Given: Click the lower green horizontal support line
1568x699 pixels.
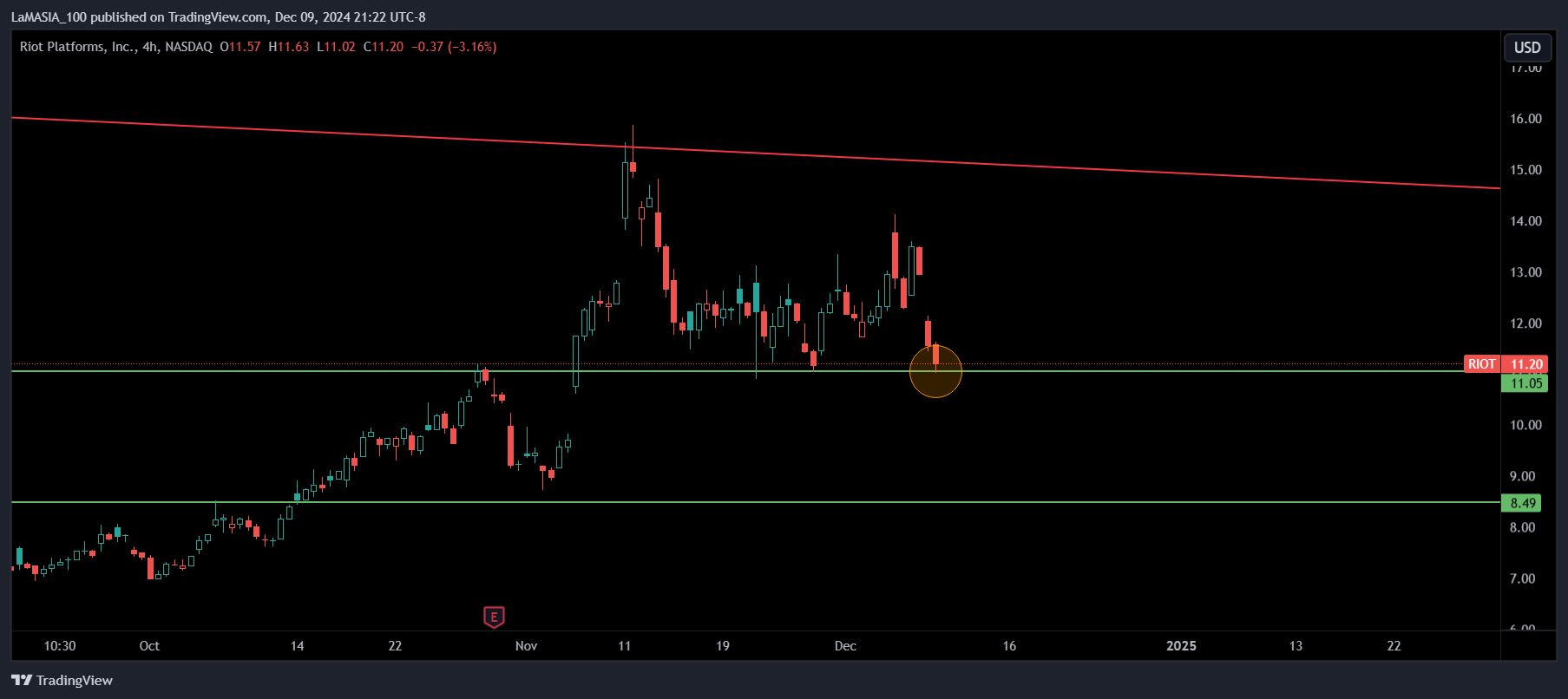Looking at the screenshot, I should 755,502.
